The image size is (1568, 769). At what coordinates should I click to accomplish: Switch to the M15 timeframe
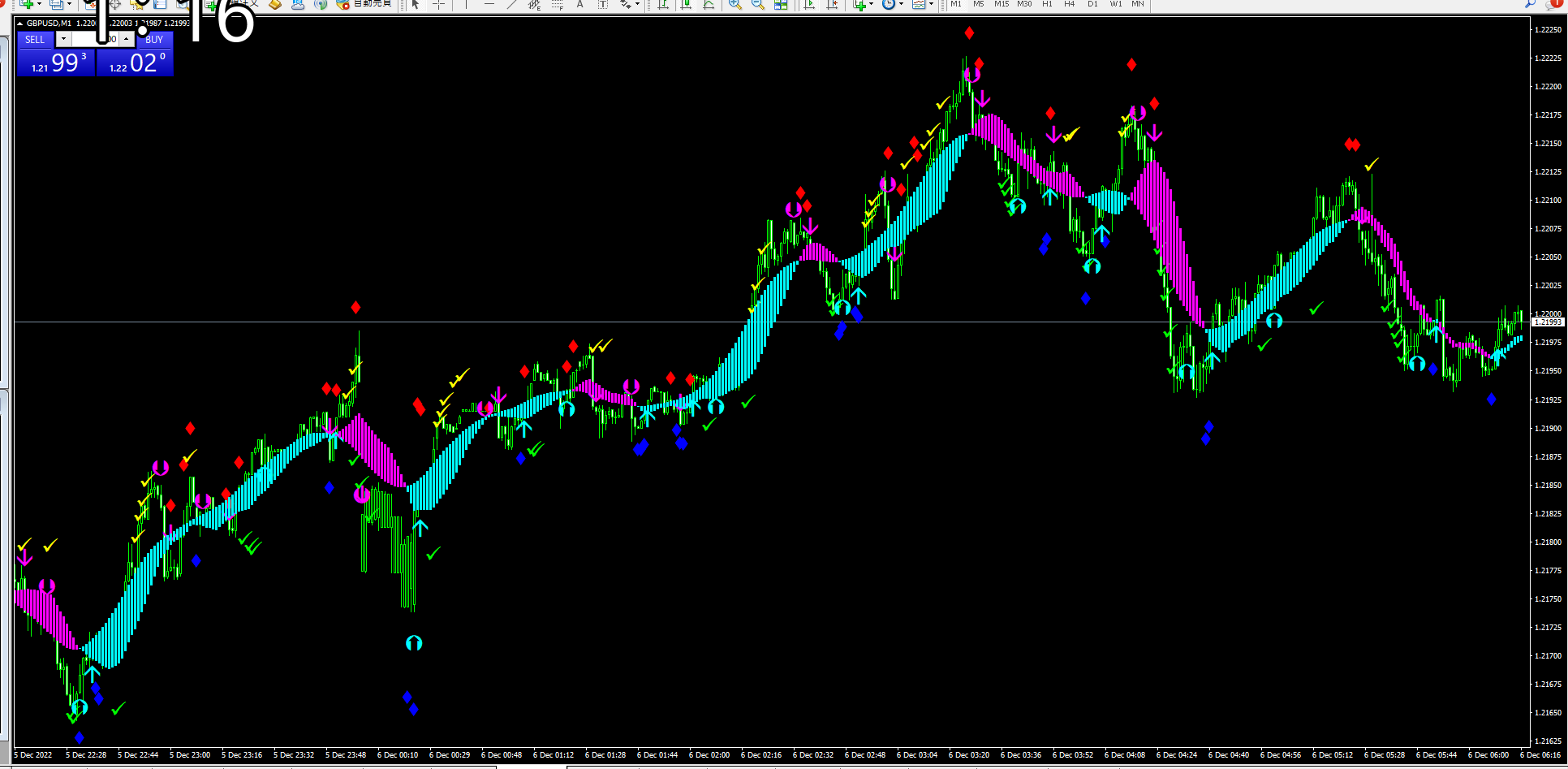click(x=1002, y=4)
